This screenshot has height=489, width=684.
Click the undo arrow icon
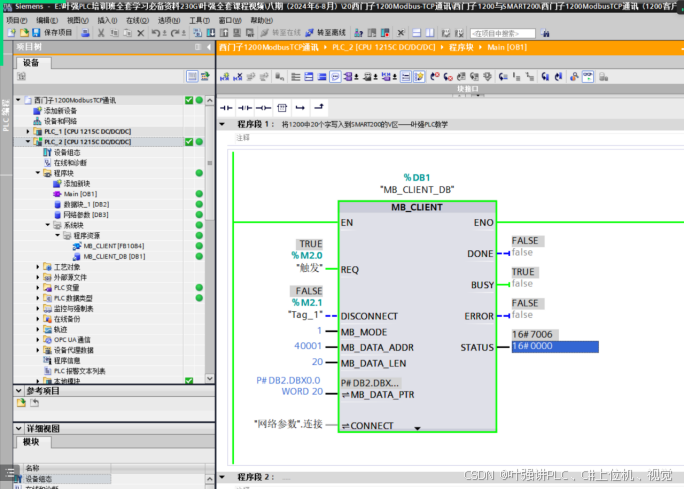point(156,33)
